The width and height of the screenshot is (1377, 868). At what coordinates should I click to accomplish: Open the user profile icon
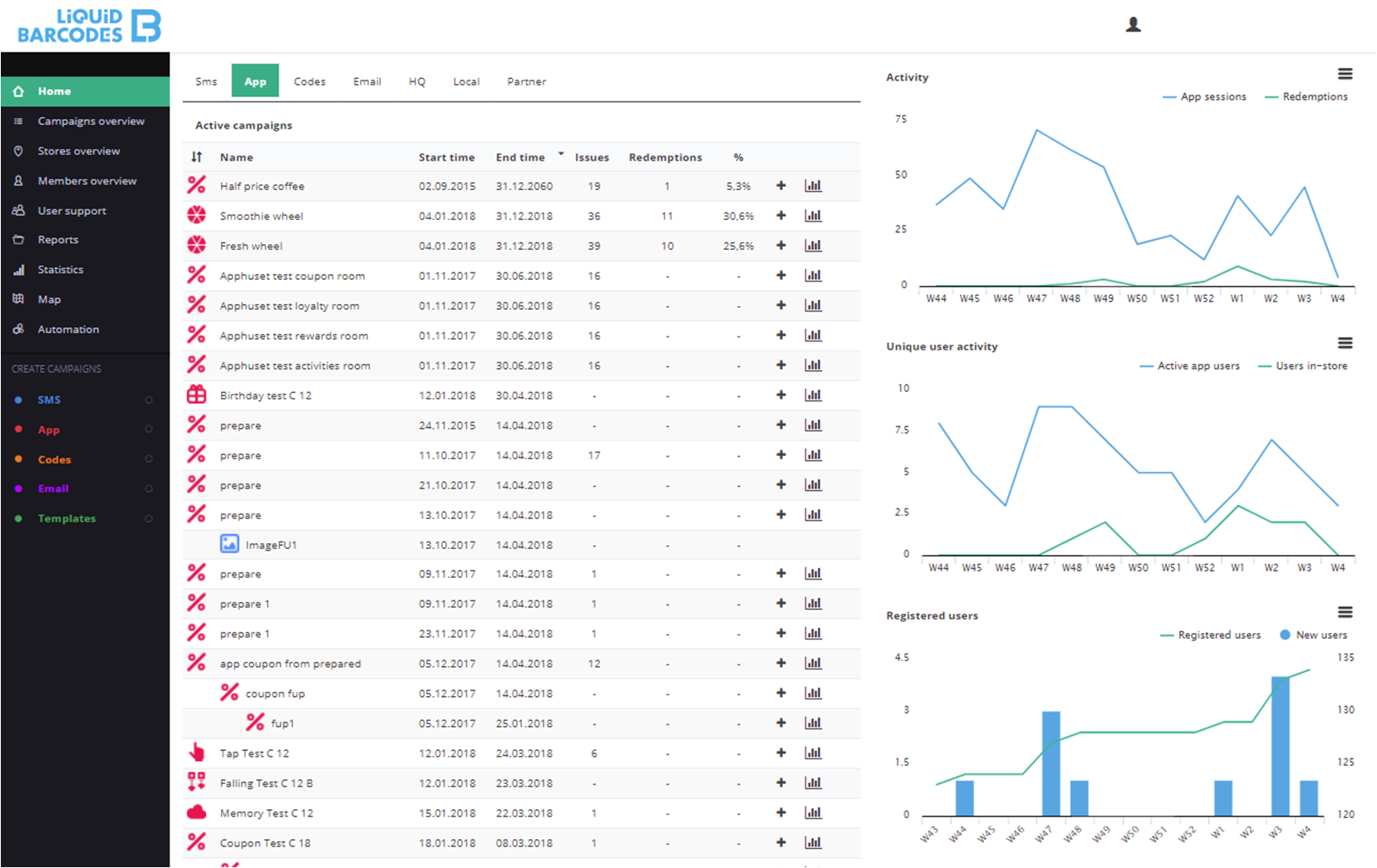point(1133,25)
